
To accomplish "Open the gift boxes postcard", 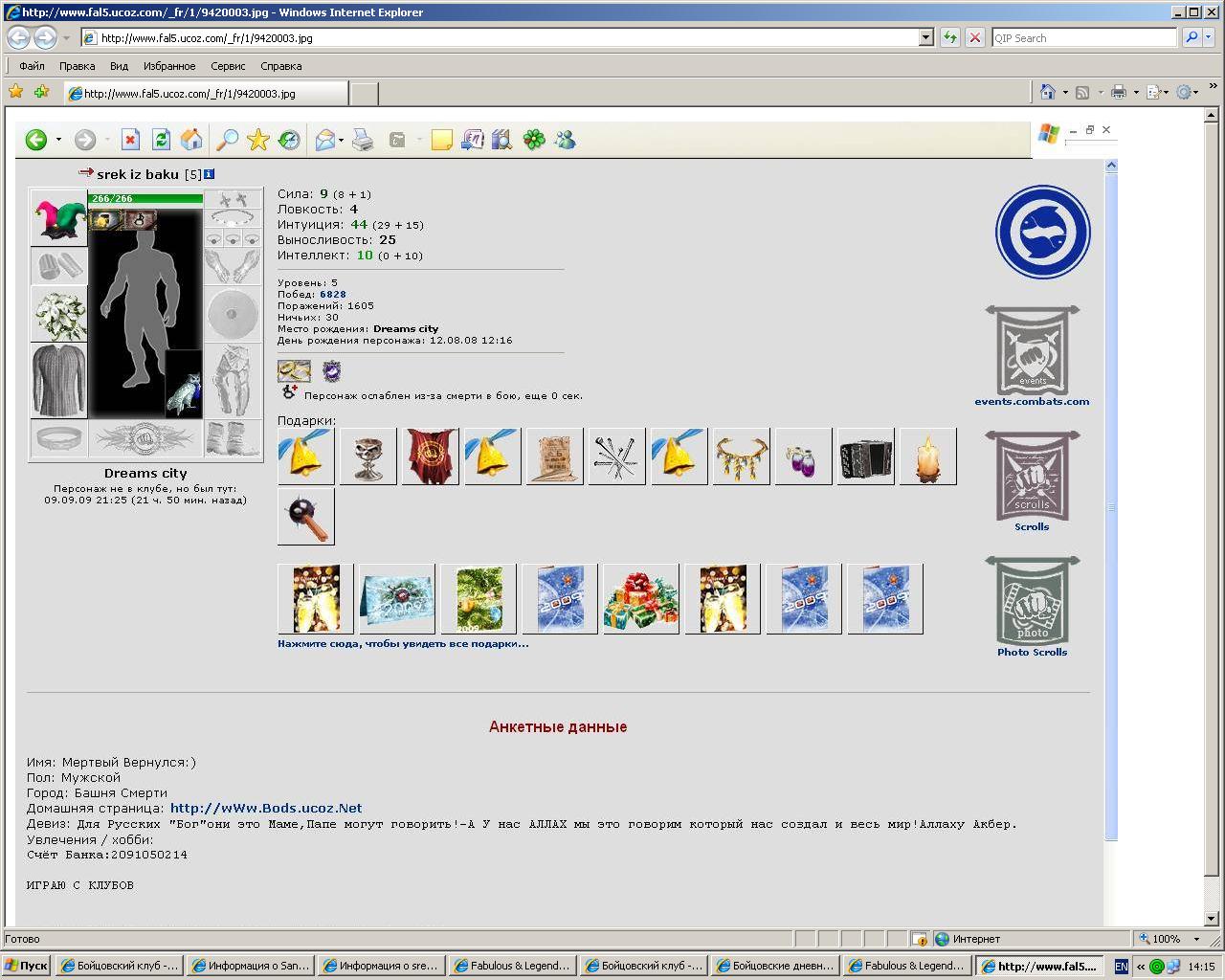I will tap(641, 599).
